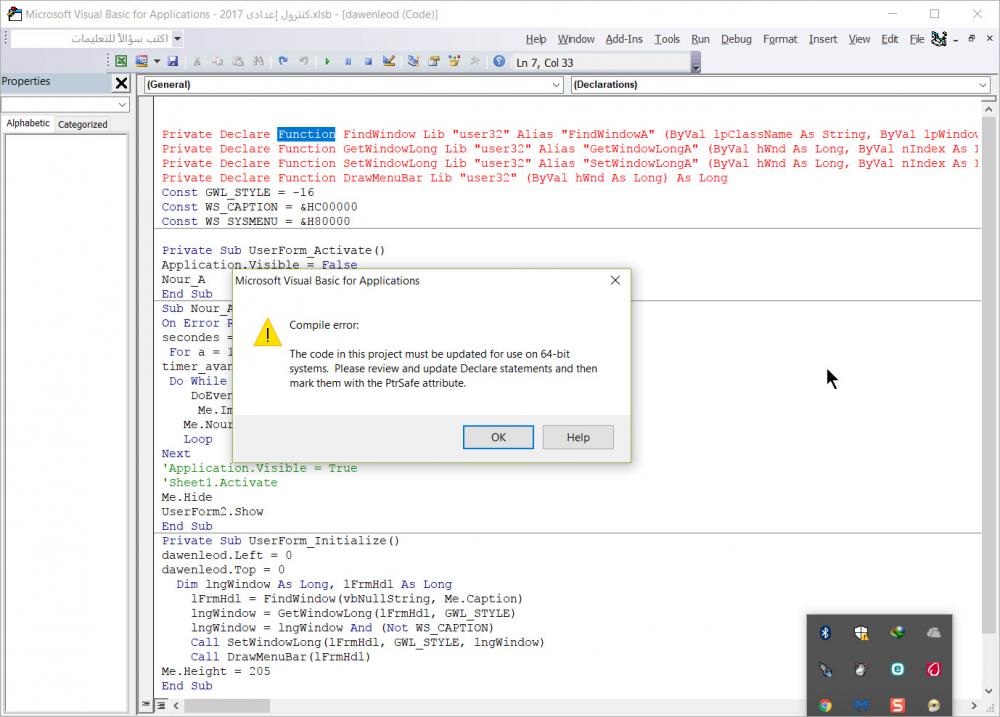Click the line Private Sub UserForm_Activate()

pyautogui.click(x=273, y=250)
